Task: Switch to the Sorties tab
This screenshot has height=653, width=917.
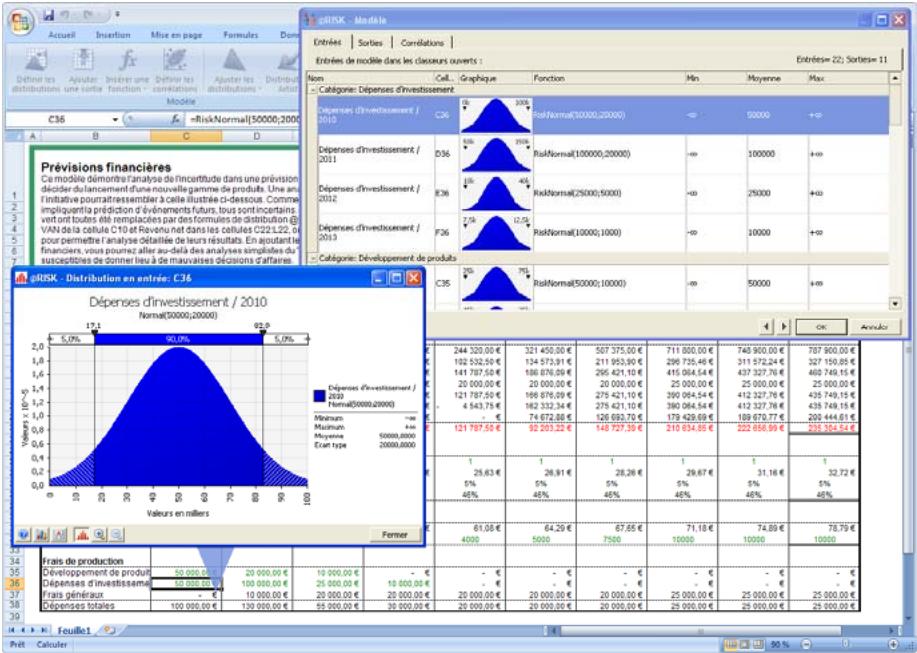Action: [371, 43]
